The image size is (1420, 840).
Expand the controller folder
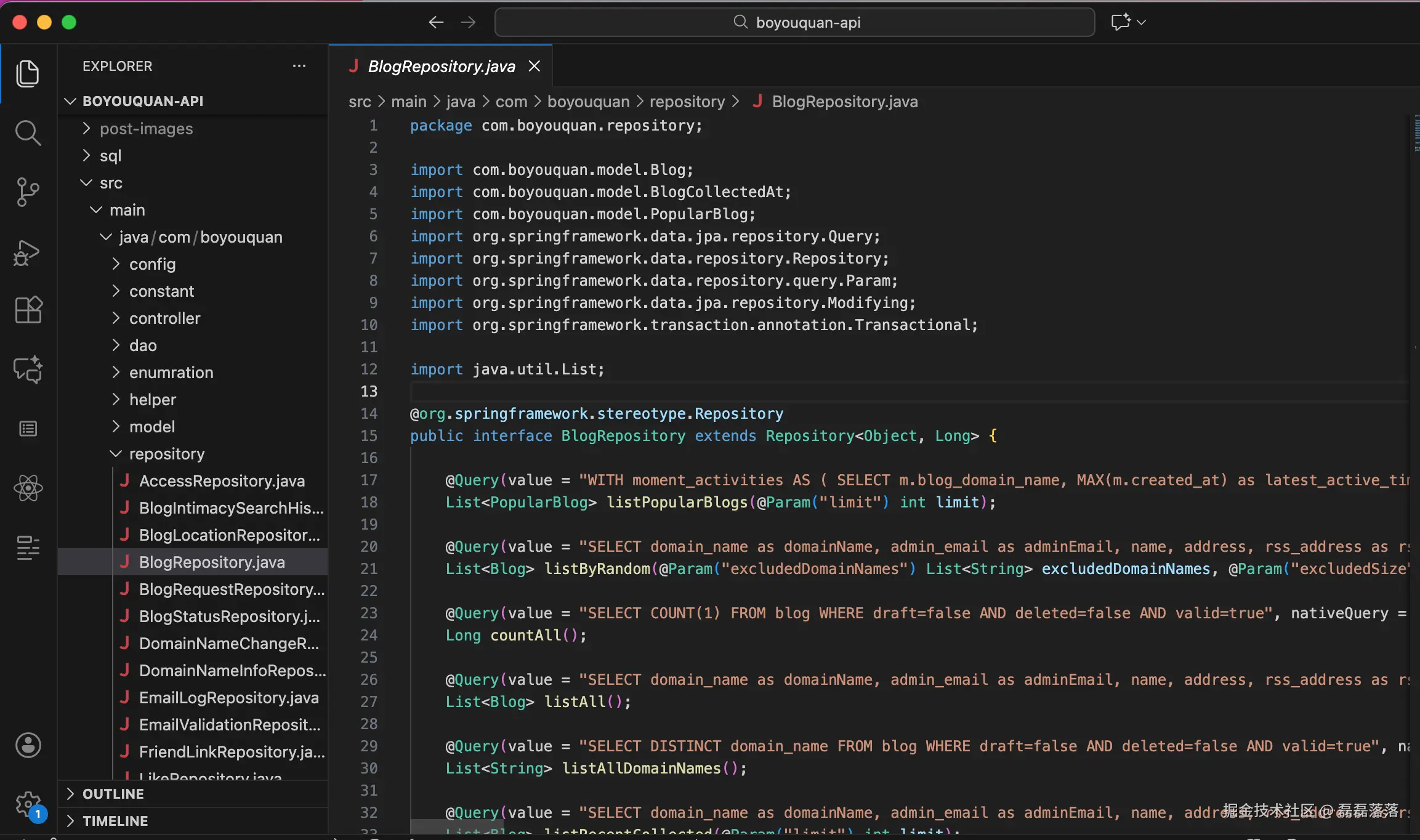pos(164,318)
